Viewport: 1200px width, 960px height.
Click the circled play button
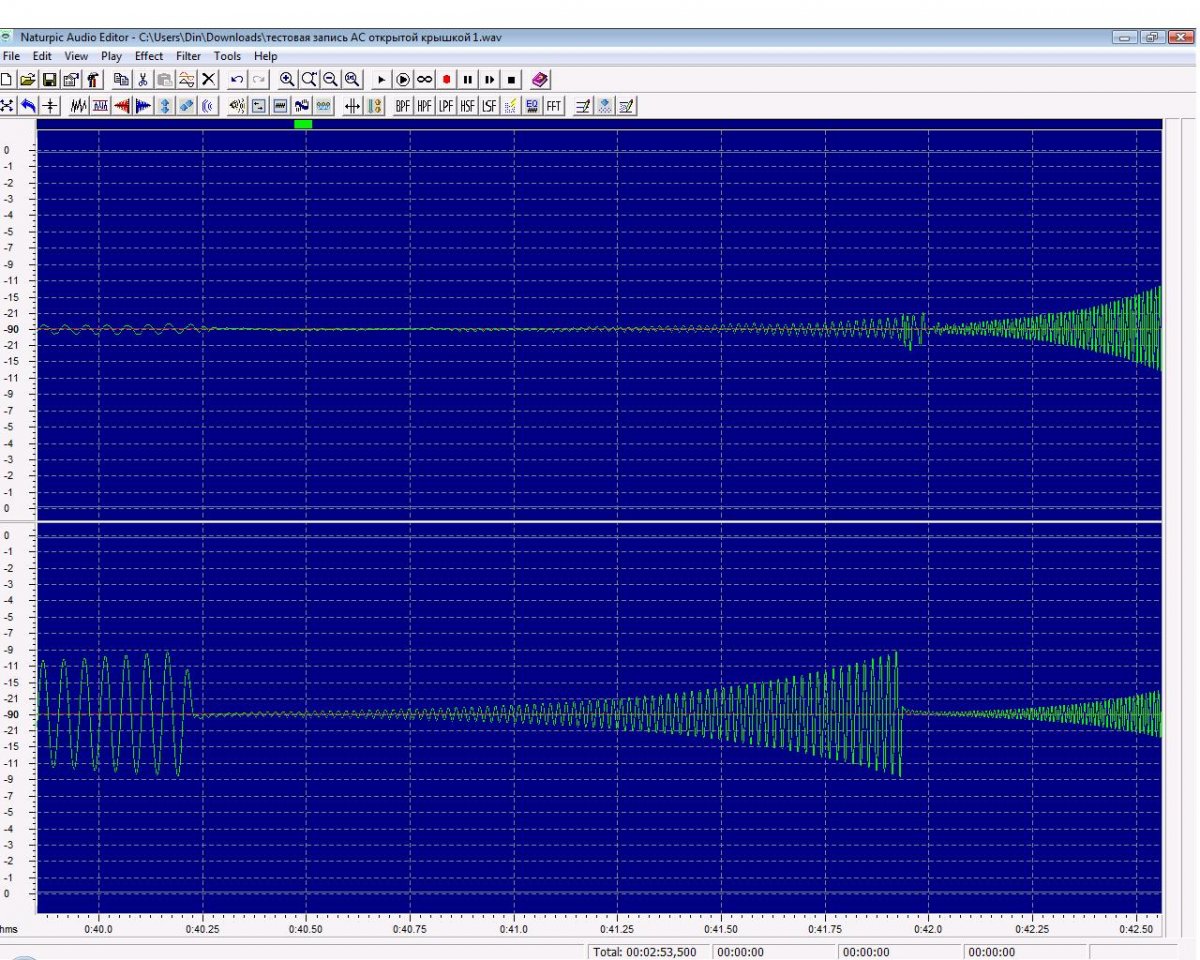click(x=403, y=79)
